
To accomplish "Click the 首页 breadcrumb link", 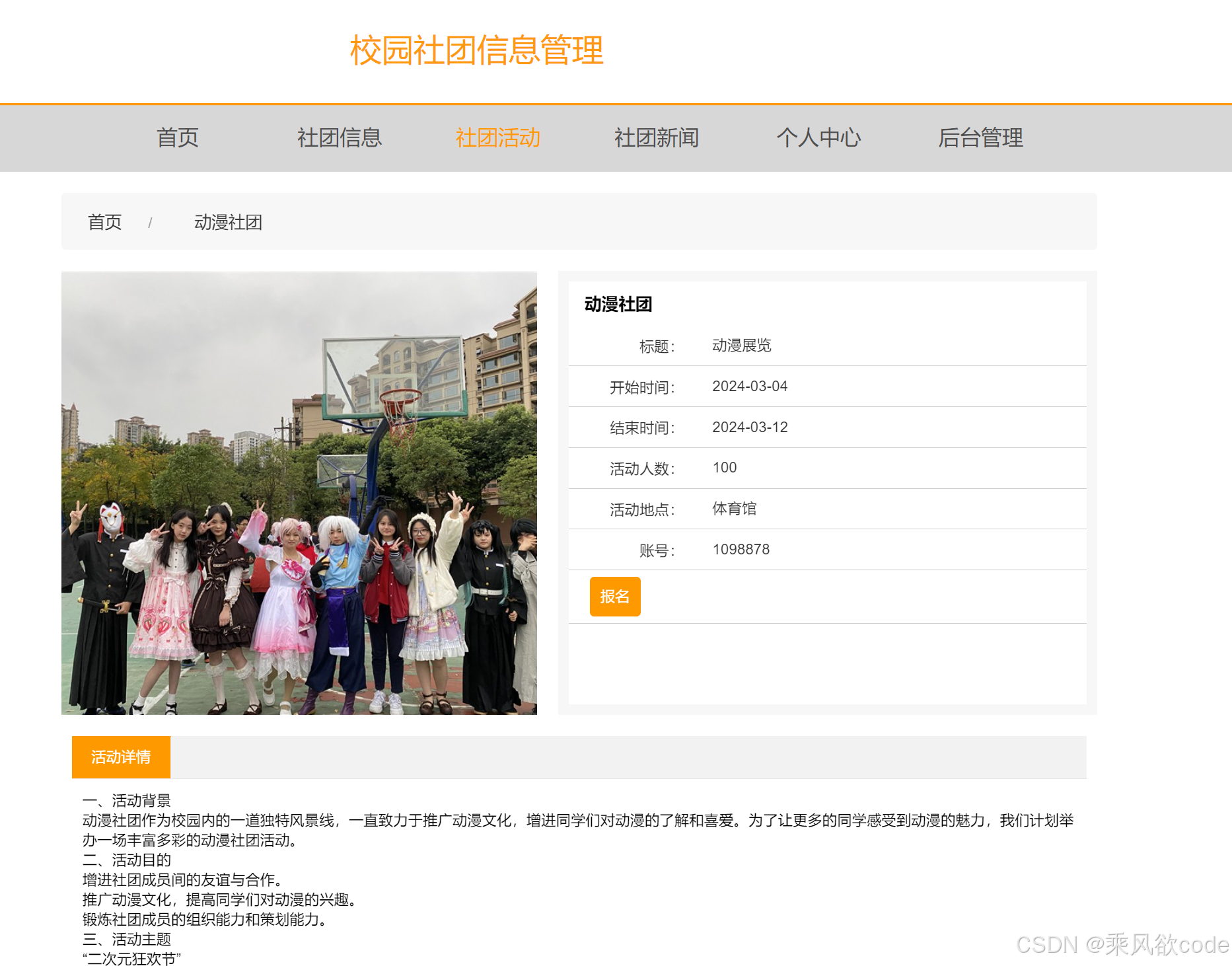I will [x=104, y=222].
